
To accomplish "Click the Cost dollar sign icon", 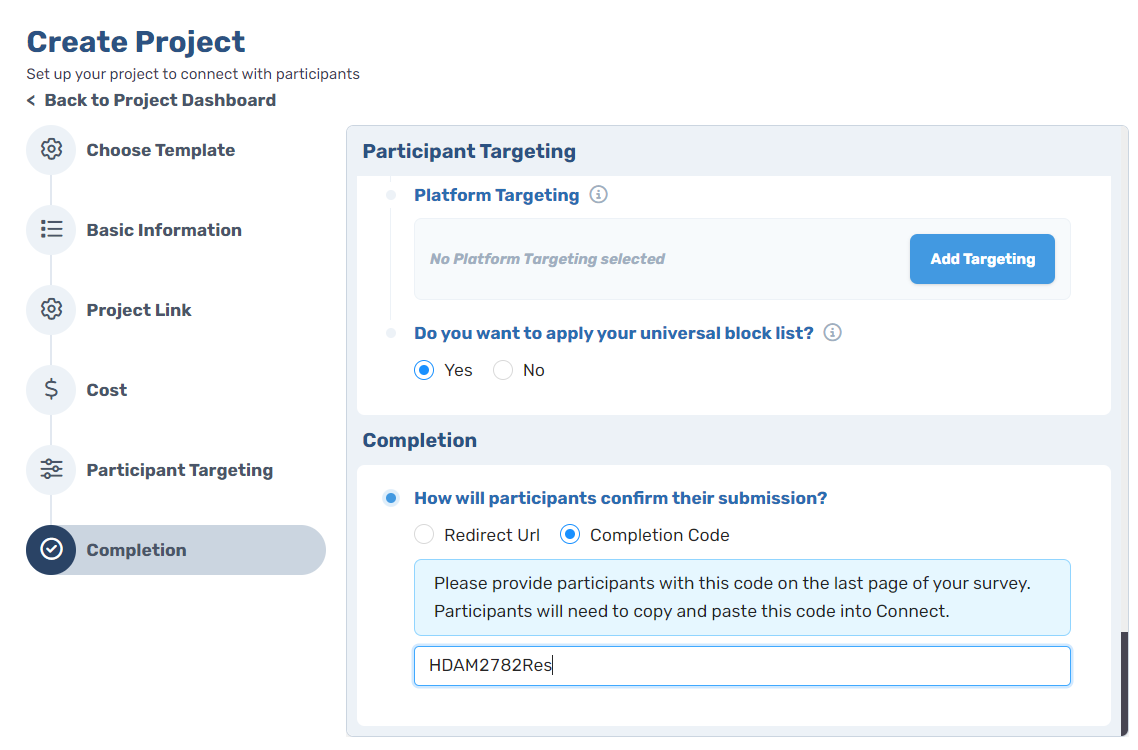I will pyautogui.click(x=50, y=389).
